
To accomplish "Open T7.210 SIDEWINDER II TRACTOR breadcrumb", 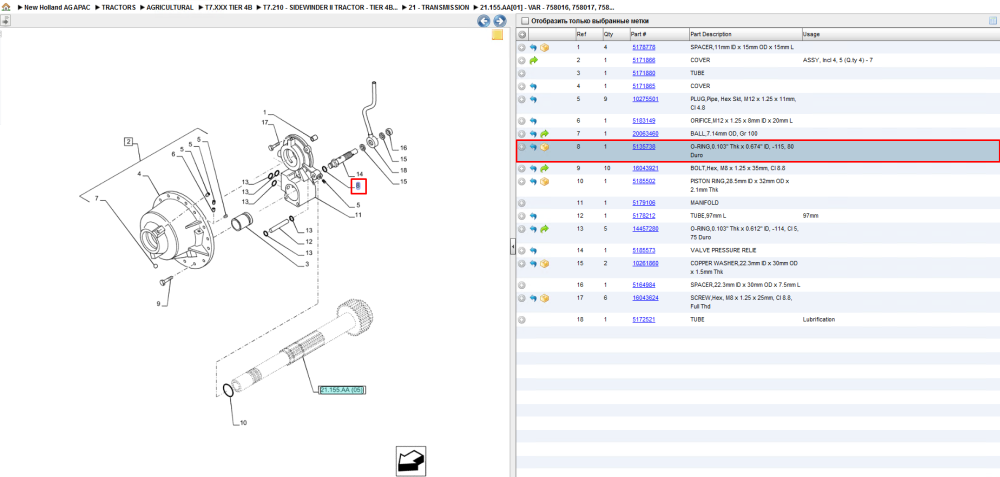I will pyautogui.click(x=331, y=7).
